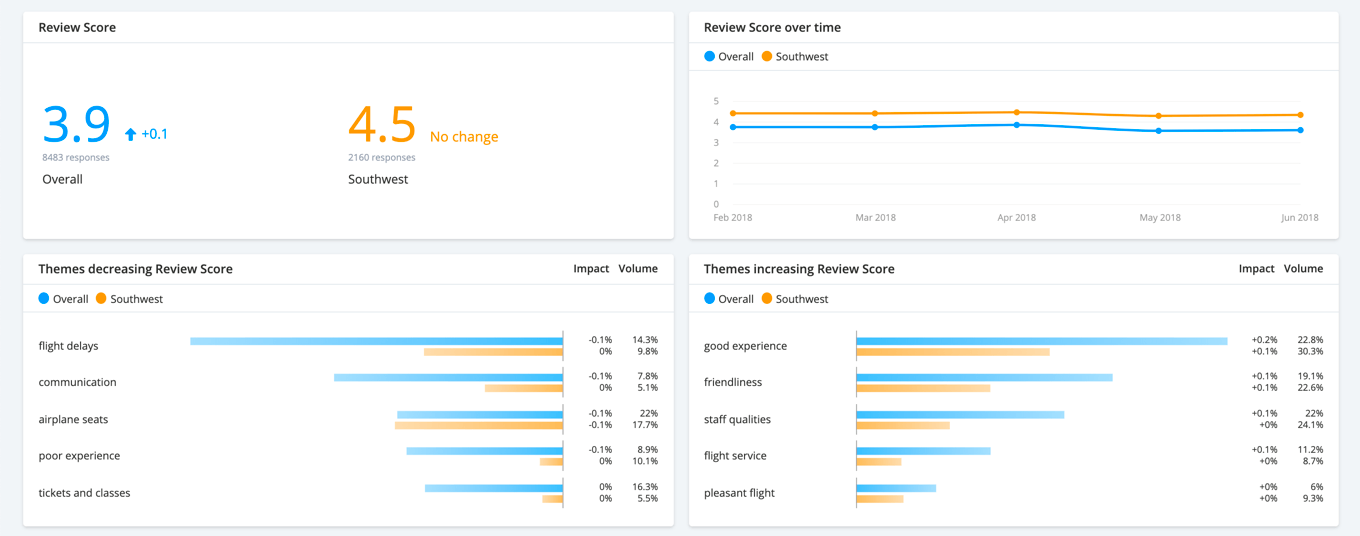
Task: Click the blue Overall legend dot in Review Score over time
Action: pos(710,57)
